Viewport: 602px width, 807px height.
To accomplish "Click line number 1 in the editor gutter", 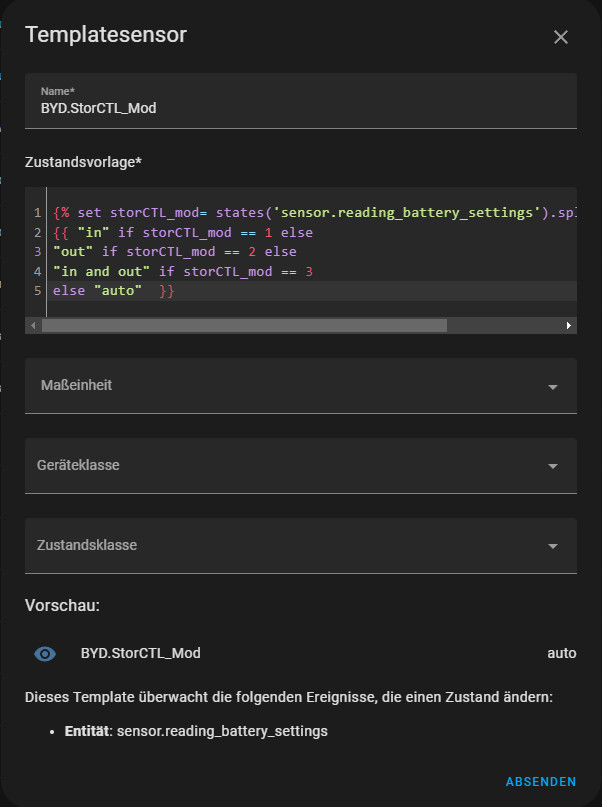I will coord(37,213).
